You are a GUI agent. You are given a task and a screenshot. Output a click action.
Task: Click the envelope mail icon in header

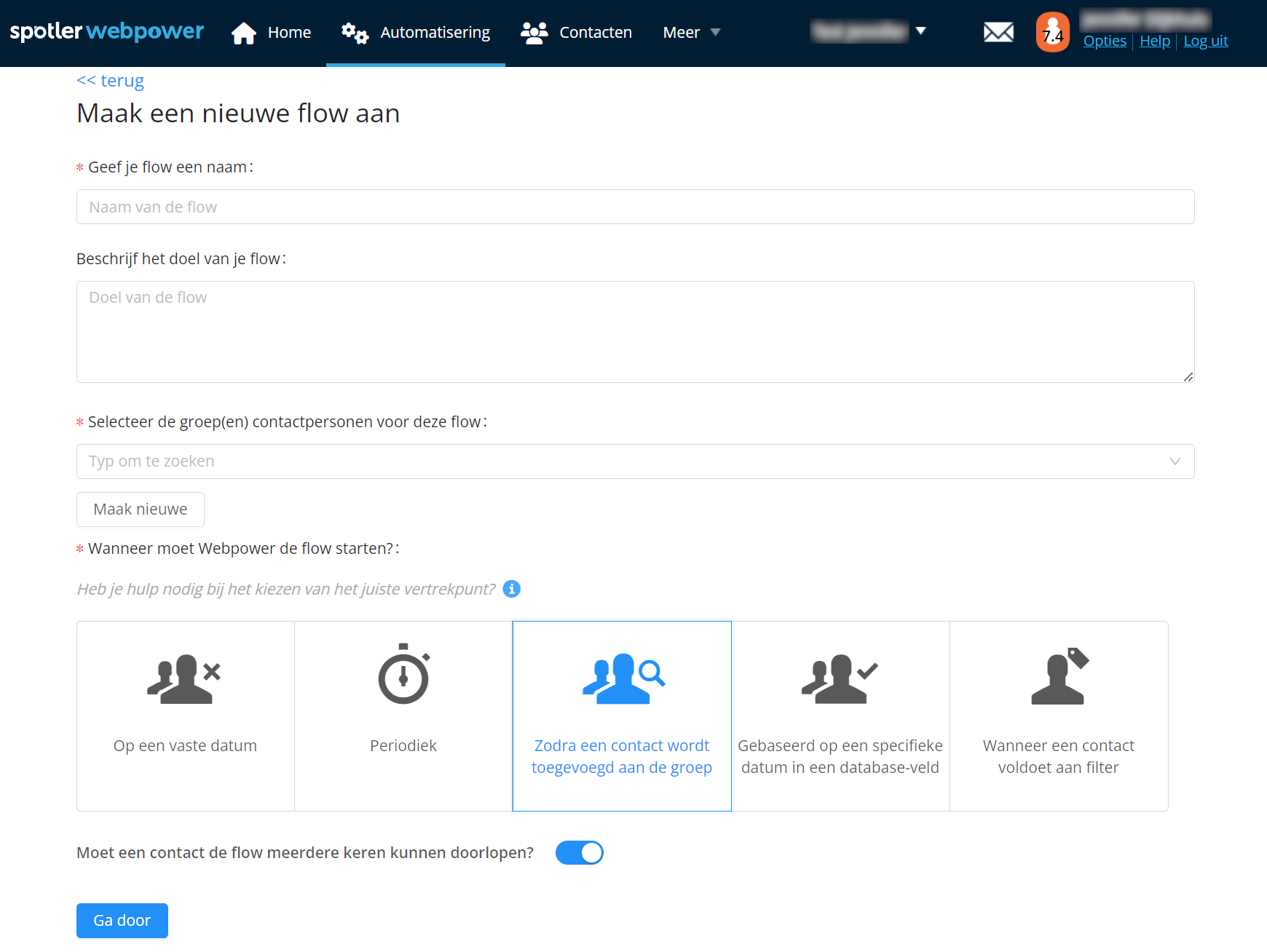click(x=998, y=32)
